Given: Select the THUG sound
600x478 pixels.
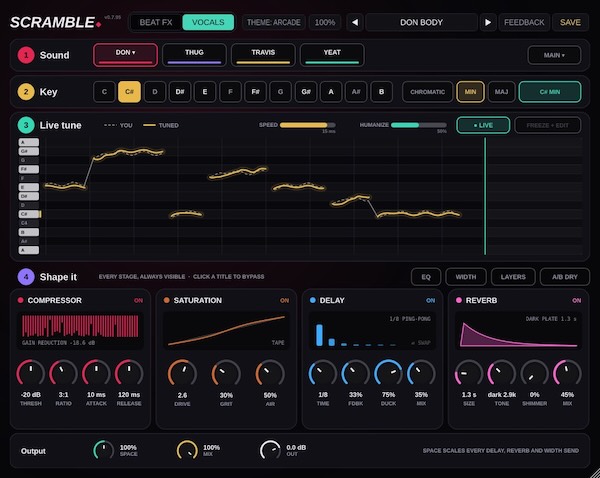Looking at the screenshot, I should pyautogui.click(x=194, y=55).
